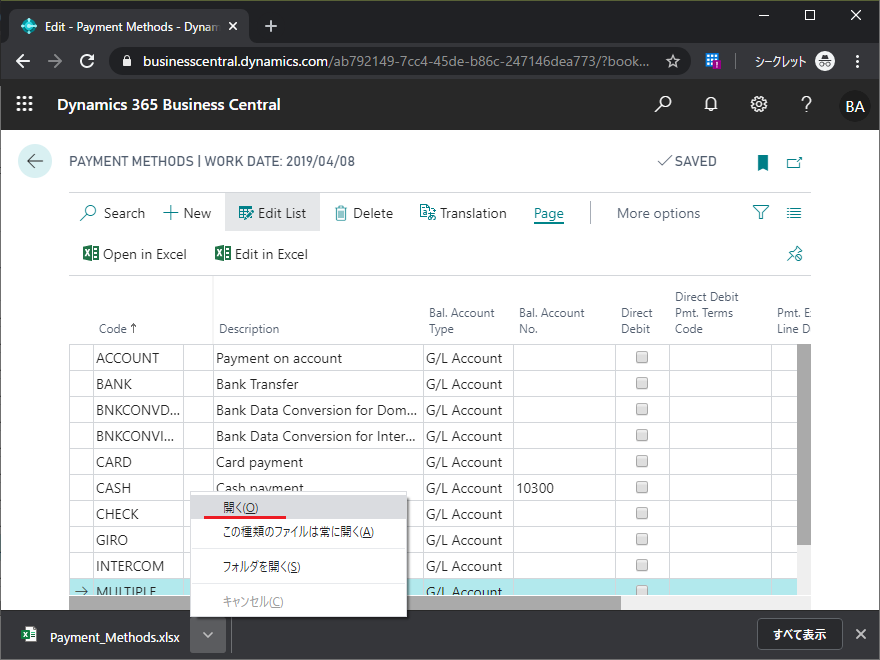
Task: Click the browser address bar URL
Action: [x=396, y=61]
